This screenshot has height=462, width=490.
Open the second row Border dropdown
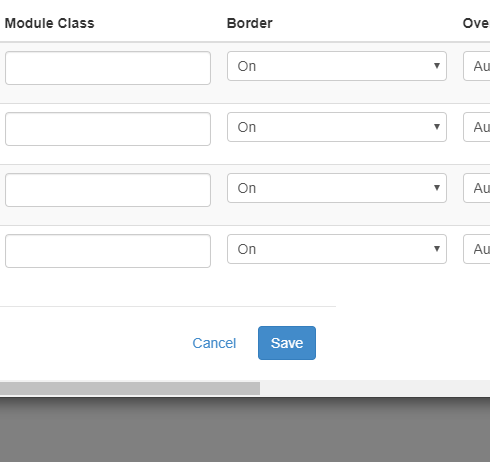coord(337,127)
